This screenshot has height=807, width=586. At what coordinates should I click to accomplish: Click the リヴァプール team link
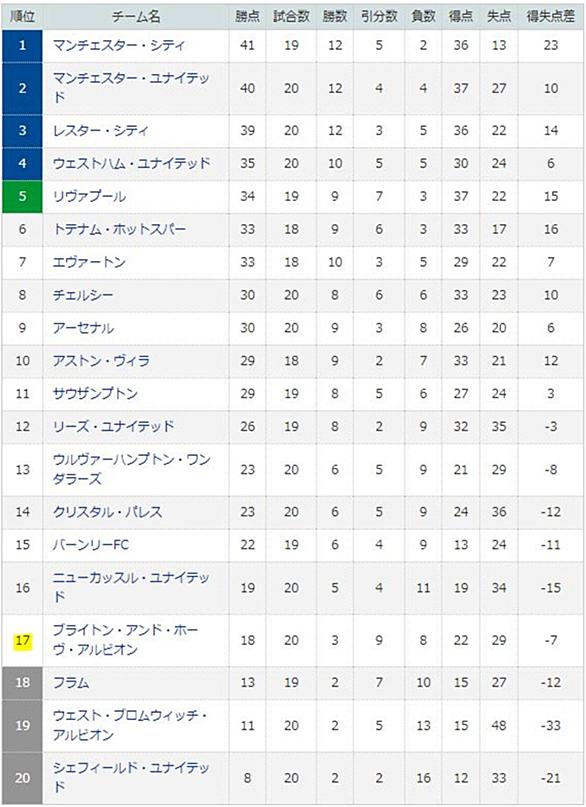click(x=90, y=196)
